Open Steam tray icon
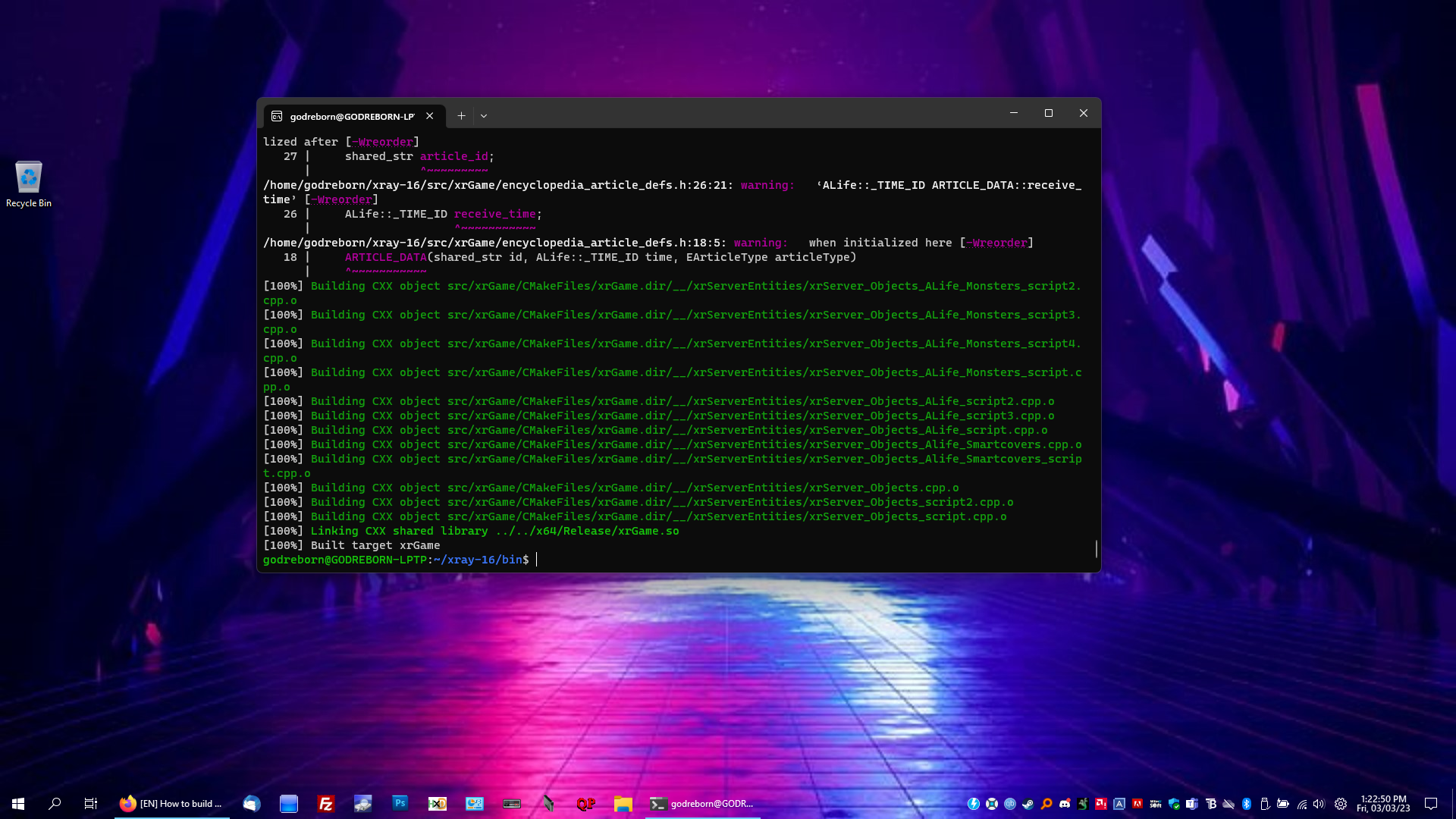Viewport: 1456px width, 819px height. [x=1028, y=804]
